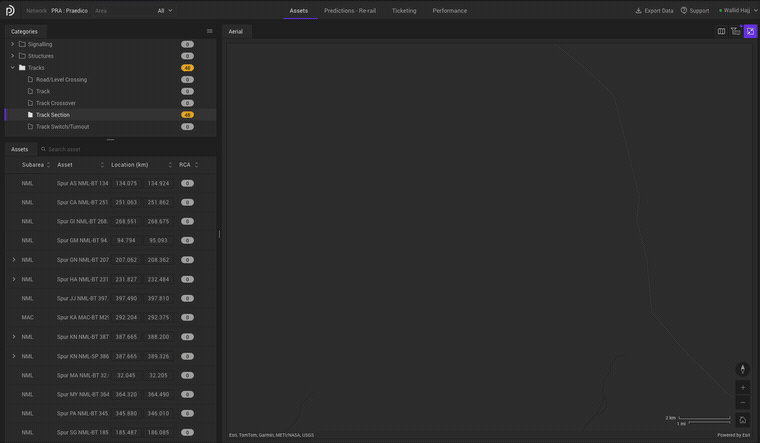Click the Praedico logo icon
The height and width of the screenshot is (443, 760).
coord(10,10)
